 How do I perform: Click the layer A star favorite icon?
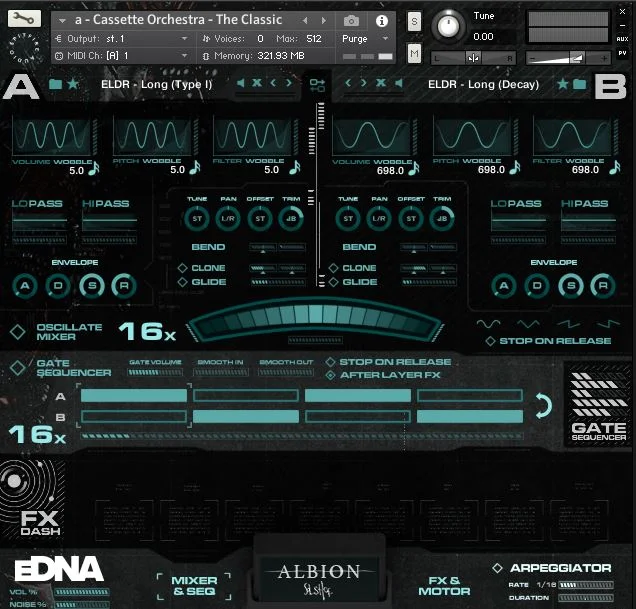[73, 84]
